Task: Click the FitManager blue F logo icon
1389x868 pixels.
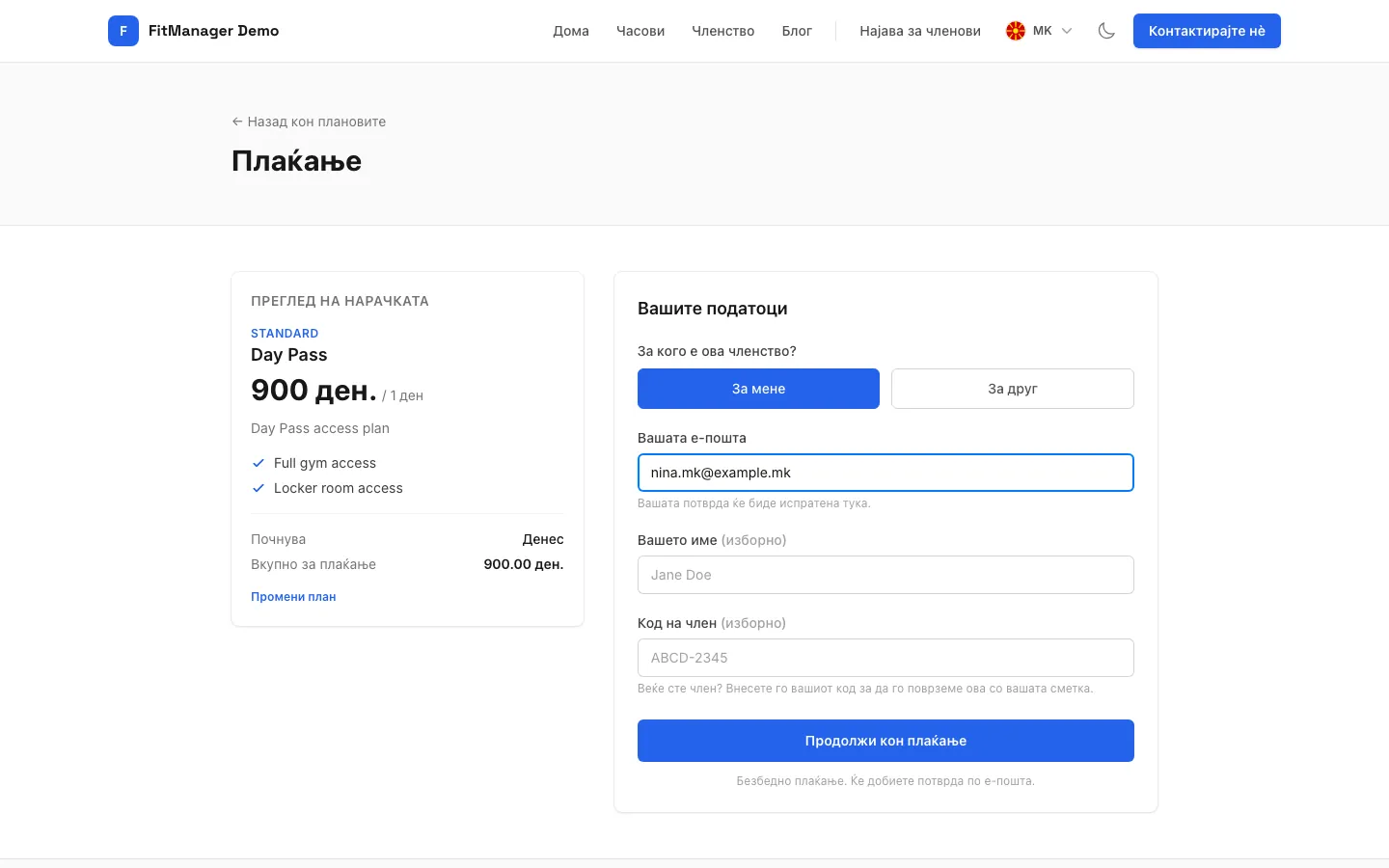Action: (123, 31)
